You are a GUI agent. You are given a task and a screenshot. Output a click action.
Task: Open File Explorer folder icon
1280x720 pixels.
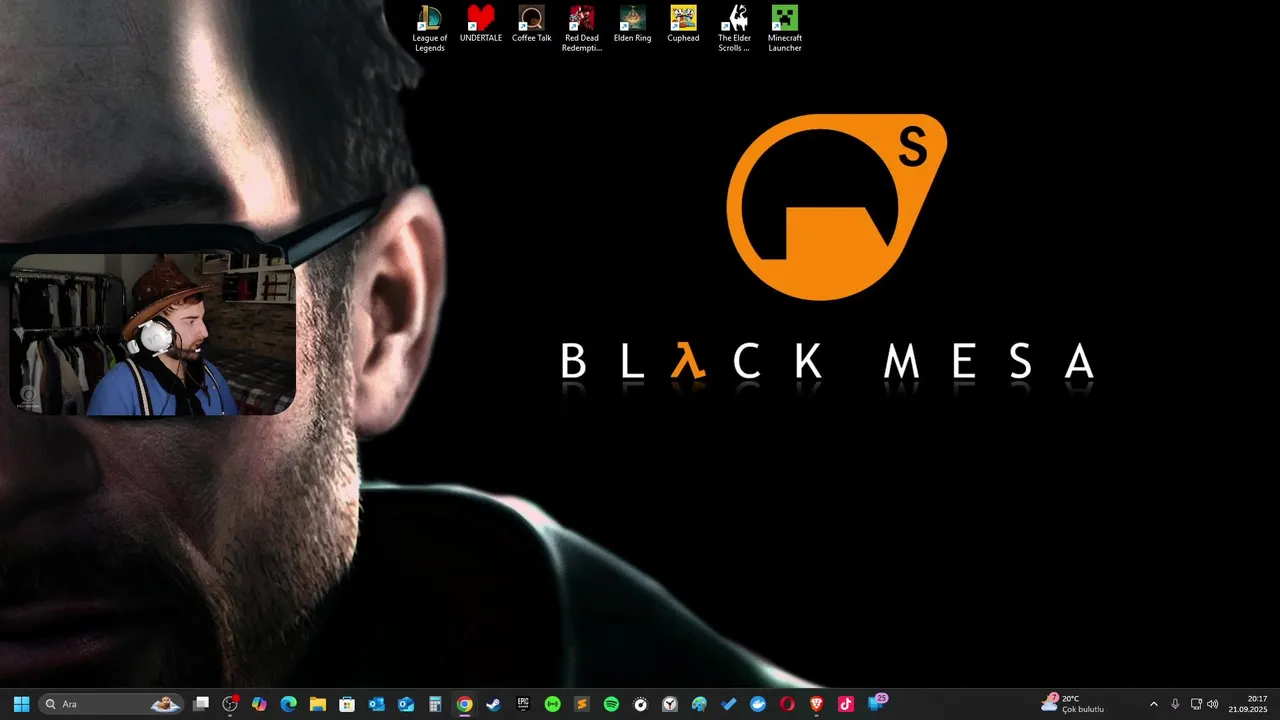(x=318, y=704)
